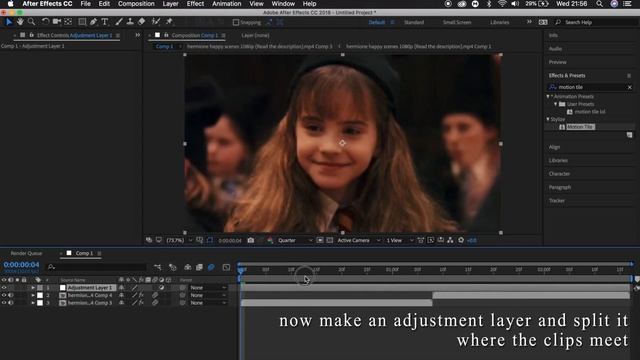The image size is (640, 360).
Task: Select the Roto Brush tool
Action: pos(156,22)
